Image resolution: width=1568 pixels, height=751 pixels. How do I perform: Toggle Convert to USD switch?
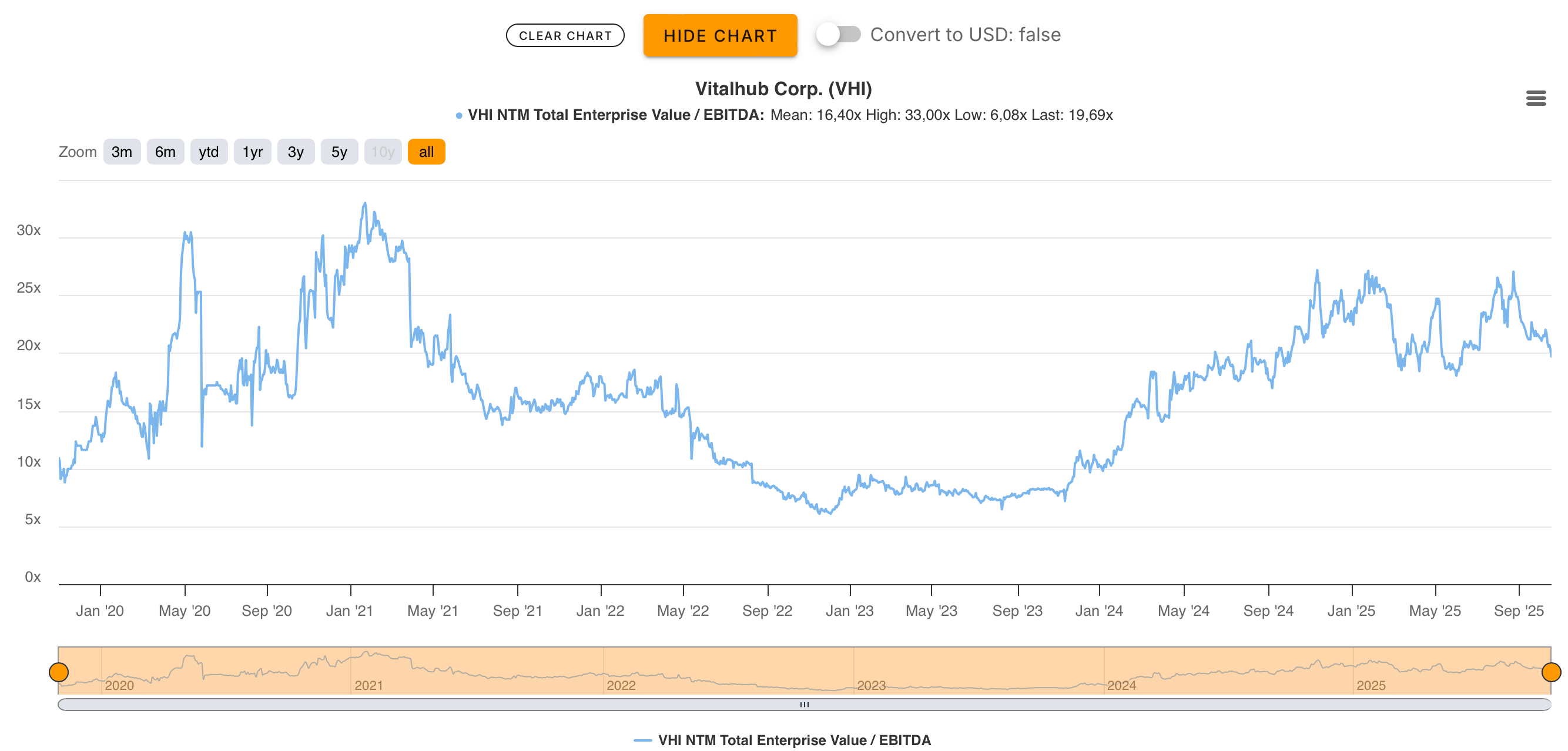[838, 35]
